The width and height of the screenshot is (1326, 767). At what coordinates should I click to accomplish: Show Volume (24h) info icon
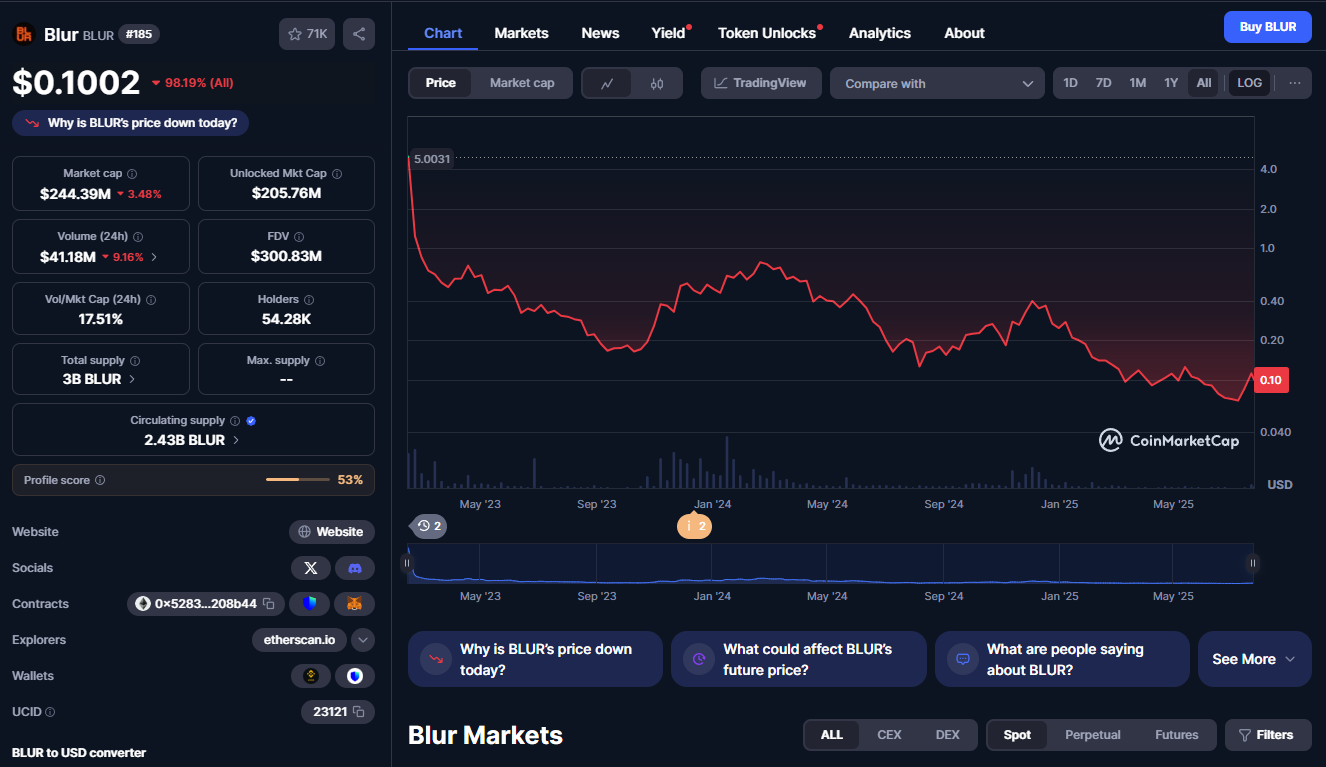138,237
